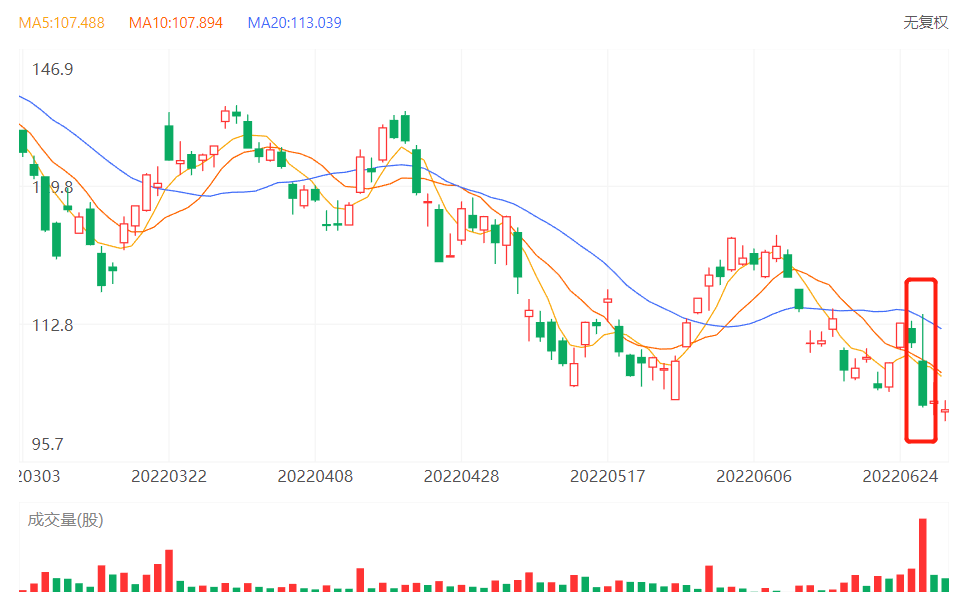Open the 无复权 price adjustment option

(x=926, y=23)
